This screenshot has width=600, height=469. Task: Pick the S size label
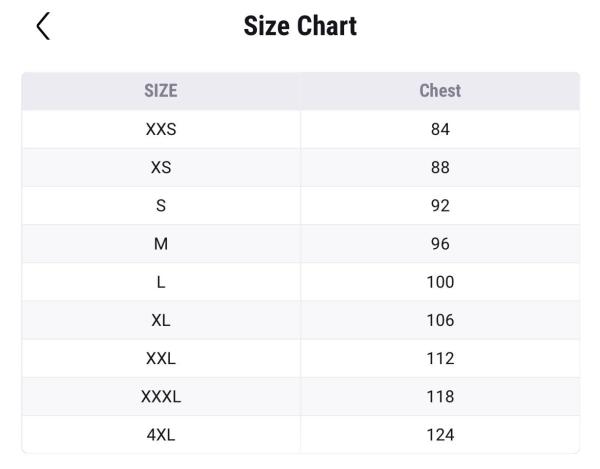click(161, 206)
